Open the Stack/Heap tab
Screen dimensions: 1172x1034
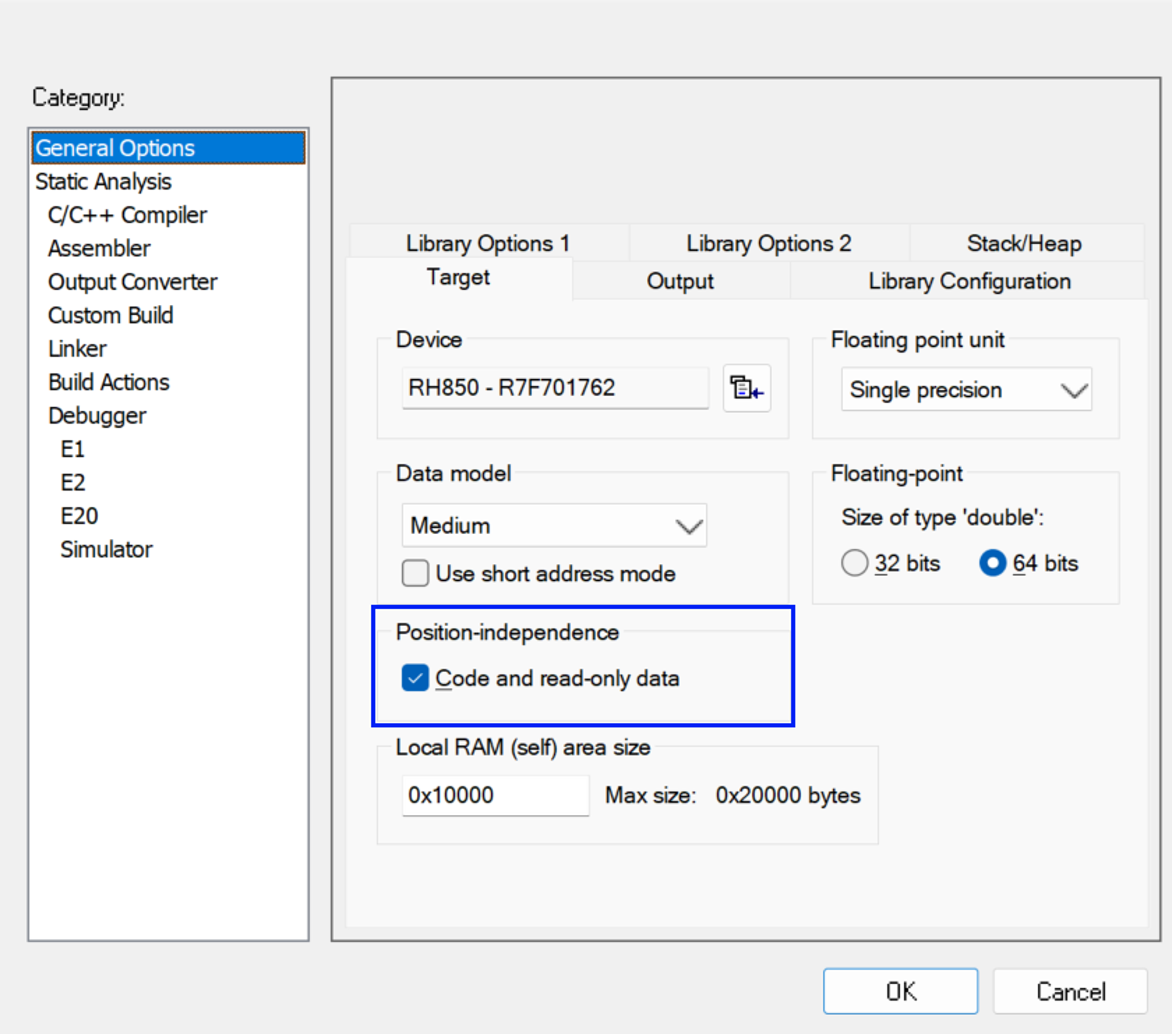(1026, 243)
